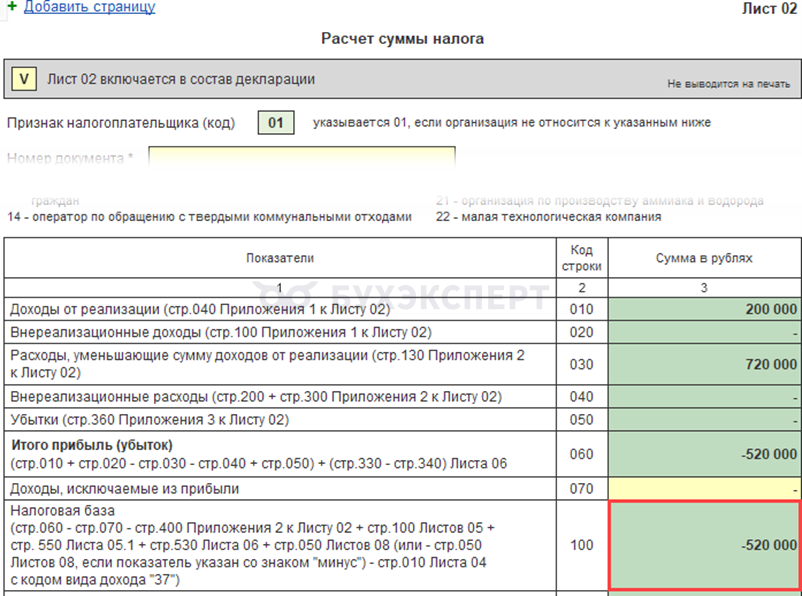Click the указывается 01 hint text
This screenshot has height=596, width=802.
(x=511, y=123)
